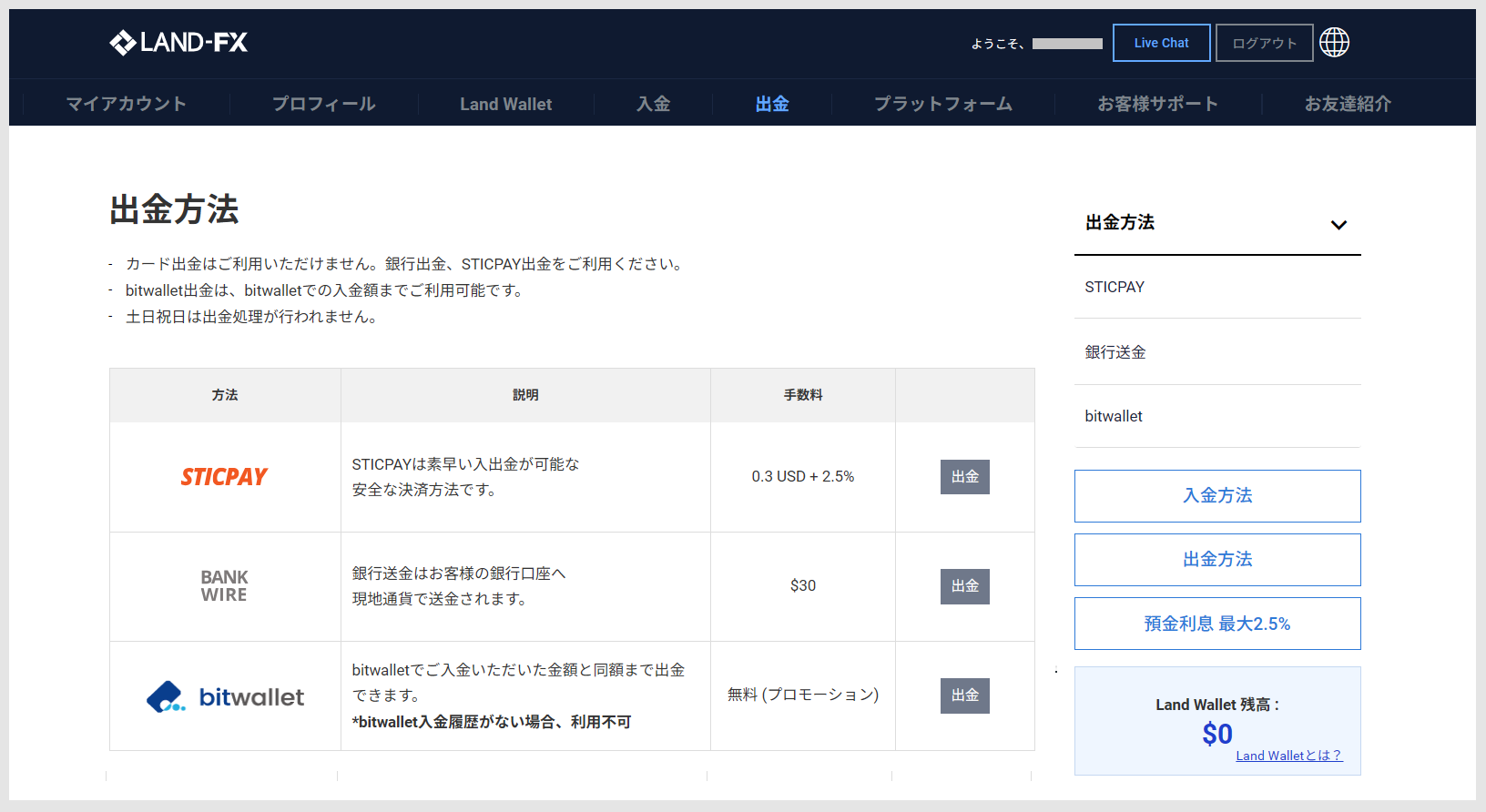Open the 'Land Walletとは？' link

coord(1288,756)
